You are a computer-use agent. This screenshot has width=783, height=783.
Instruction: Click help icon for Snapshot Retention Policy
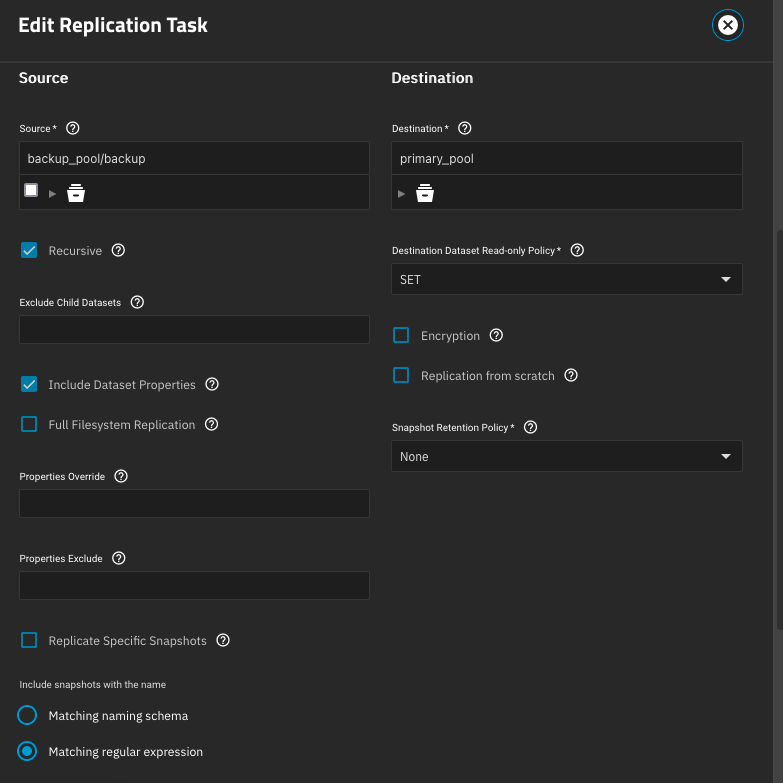(x=530, y=427)
